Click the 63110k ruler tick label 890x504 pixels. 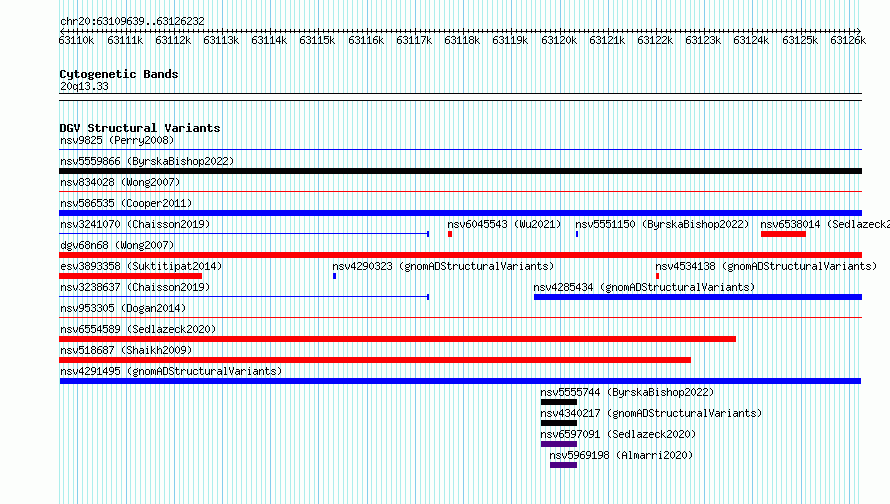tap(77, 40)
